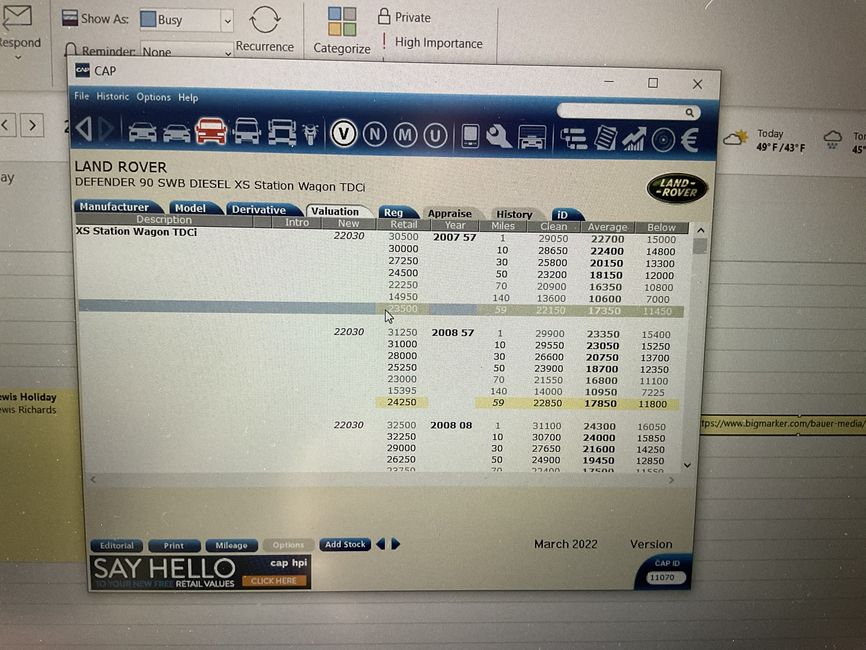The image size is (866, 650).
Task: Click the search magnifier icon in CAP
Action: [x=690, y=113]
